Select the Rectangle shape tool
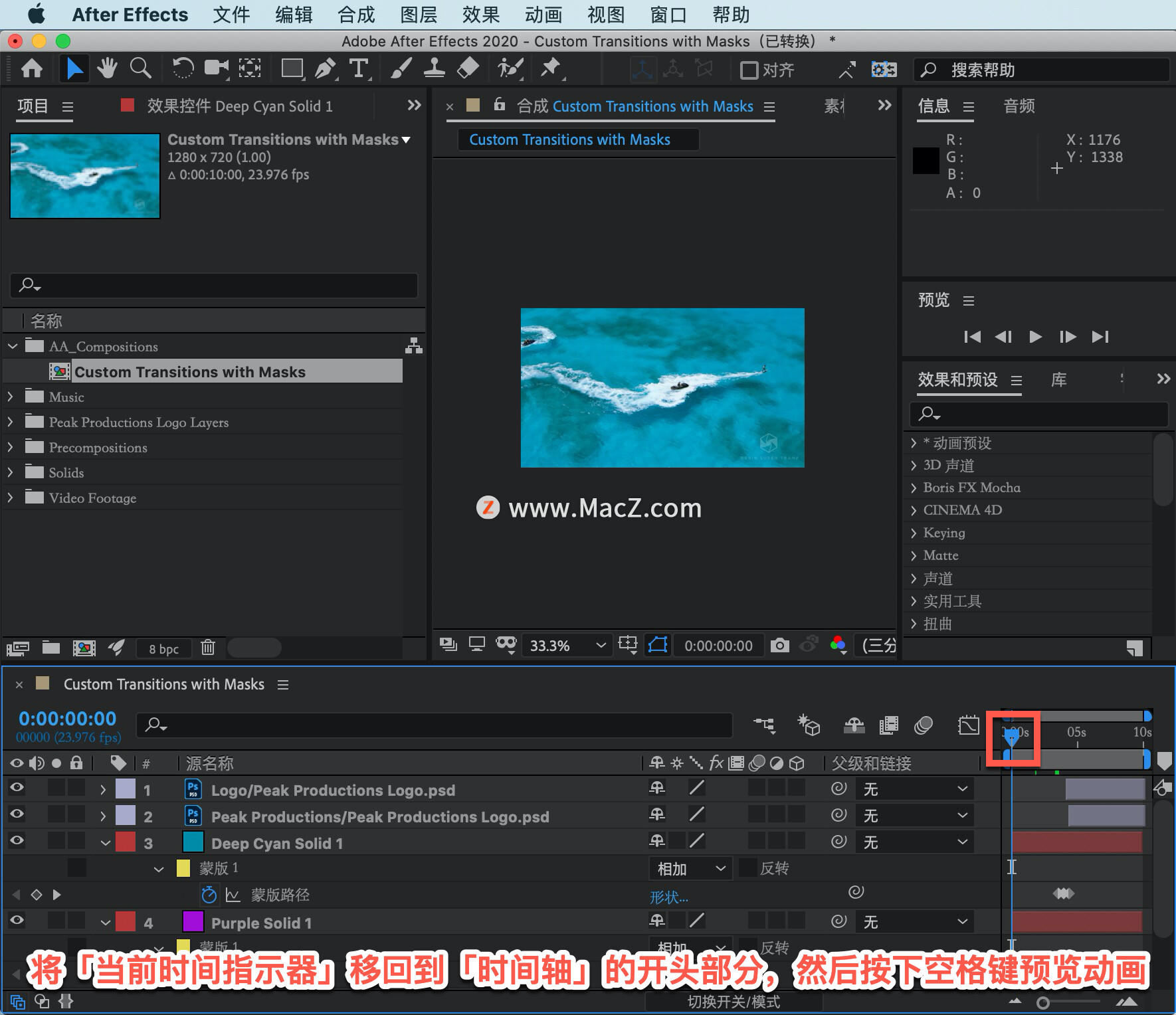Screen dimensions: 1176x1015 point(292,68)
